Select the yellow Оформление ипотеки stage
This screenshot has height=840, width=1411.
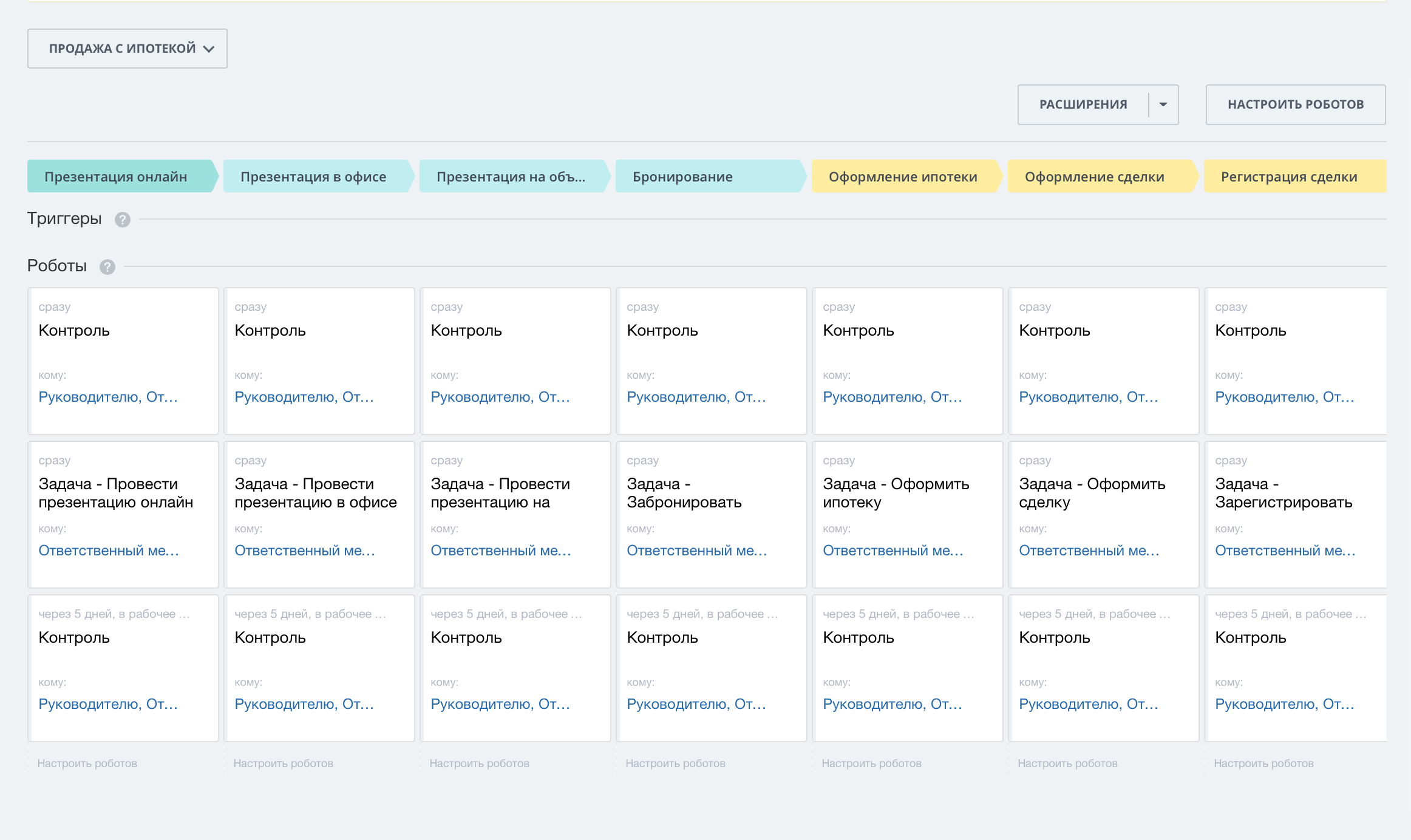click(903, 177)
